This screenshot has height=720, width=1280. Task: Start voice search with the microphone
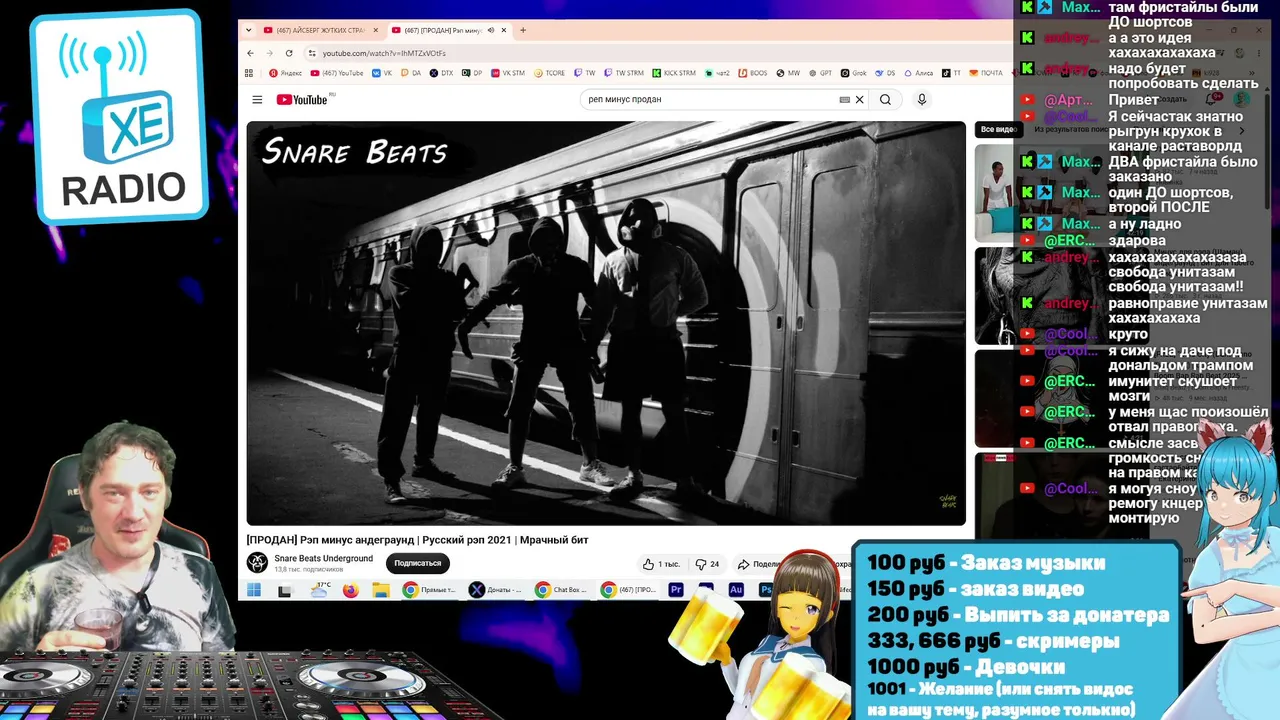tap(922, 100)
